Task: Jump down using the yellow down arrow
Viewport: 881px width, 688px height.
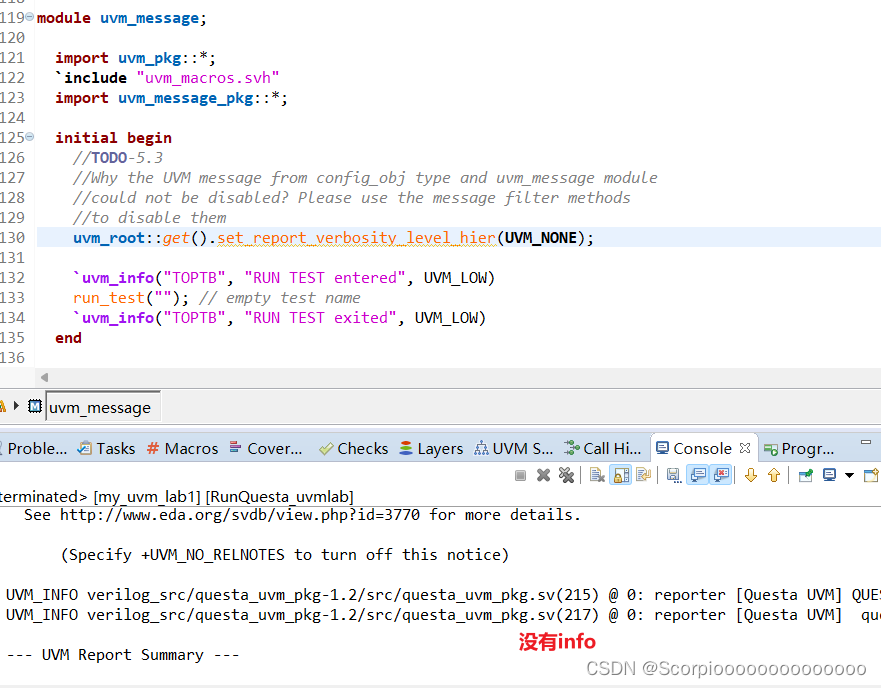Action: point(751,474)
